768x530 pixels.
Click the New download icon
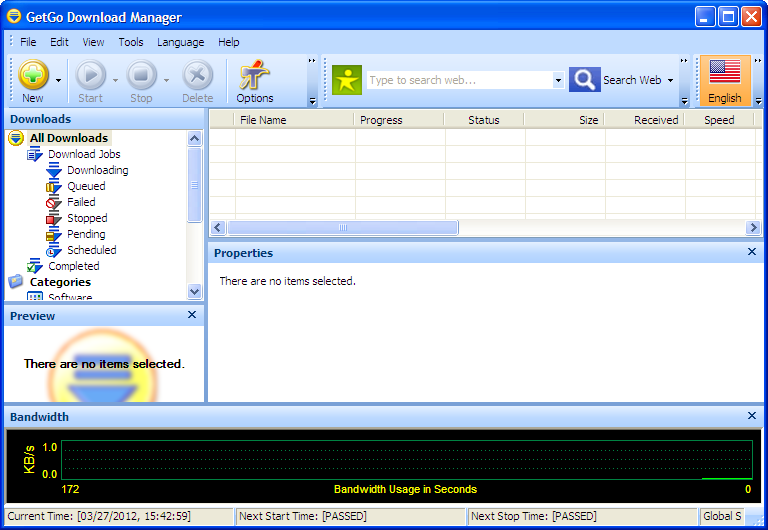(x=33, y=76)
